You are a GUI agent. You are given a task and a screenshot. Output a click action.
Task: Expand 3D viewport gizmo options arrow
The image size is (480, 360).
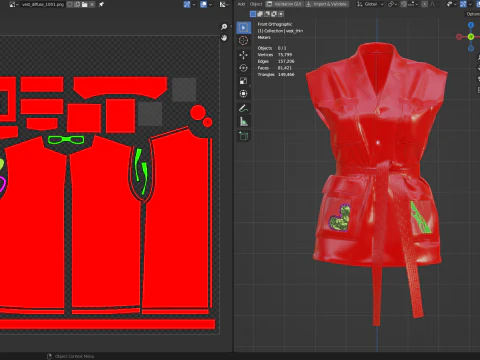(x=470, y=4)
